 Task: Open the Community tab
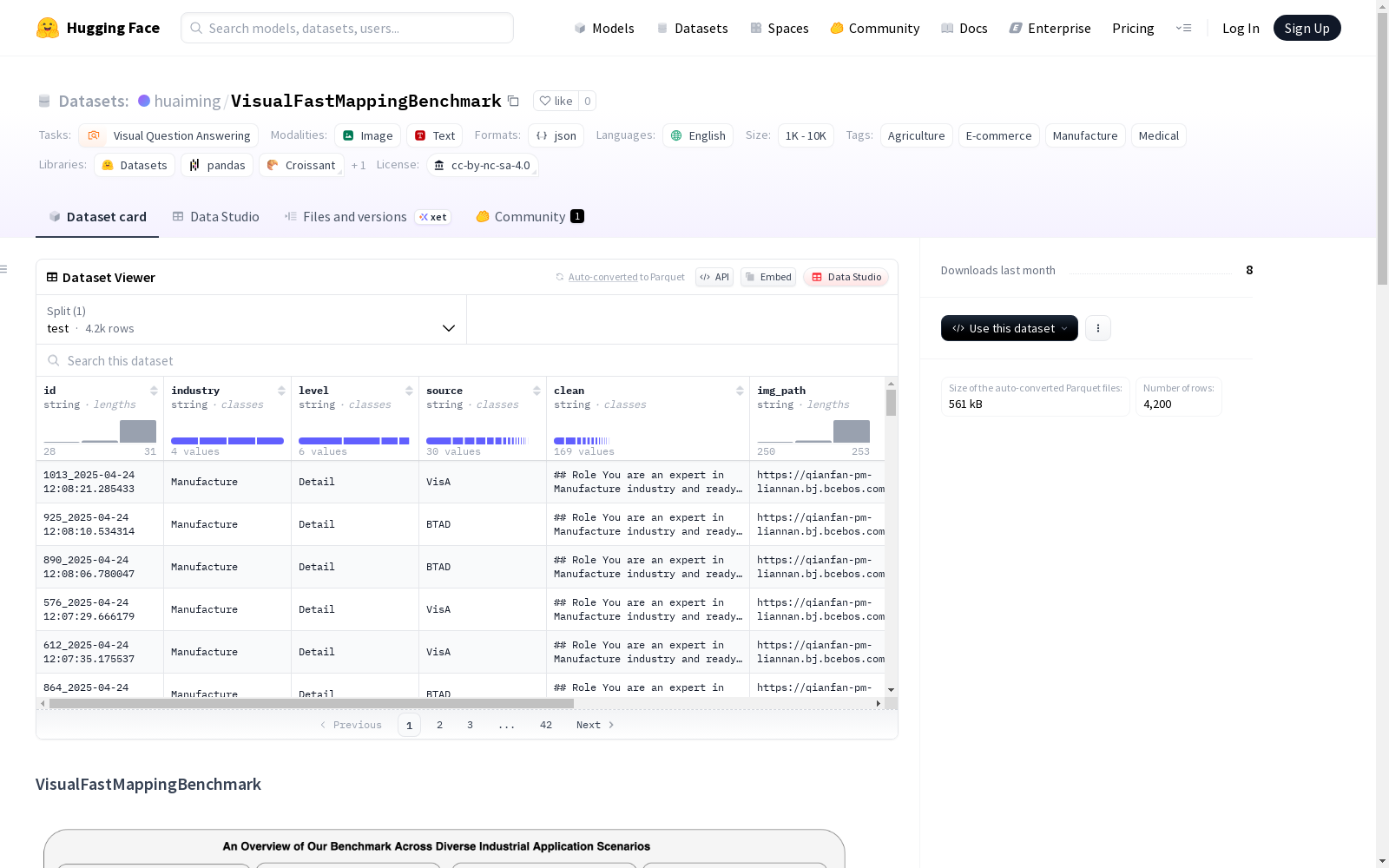click(530, 217)
